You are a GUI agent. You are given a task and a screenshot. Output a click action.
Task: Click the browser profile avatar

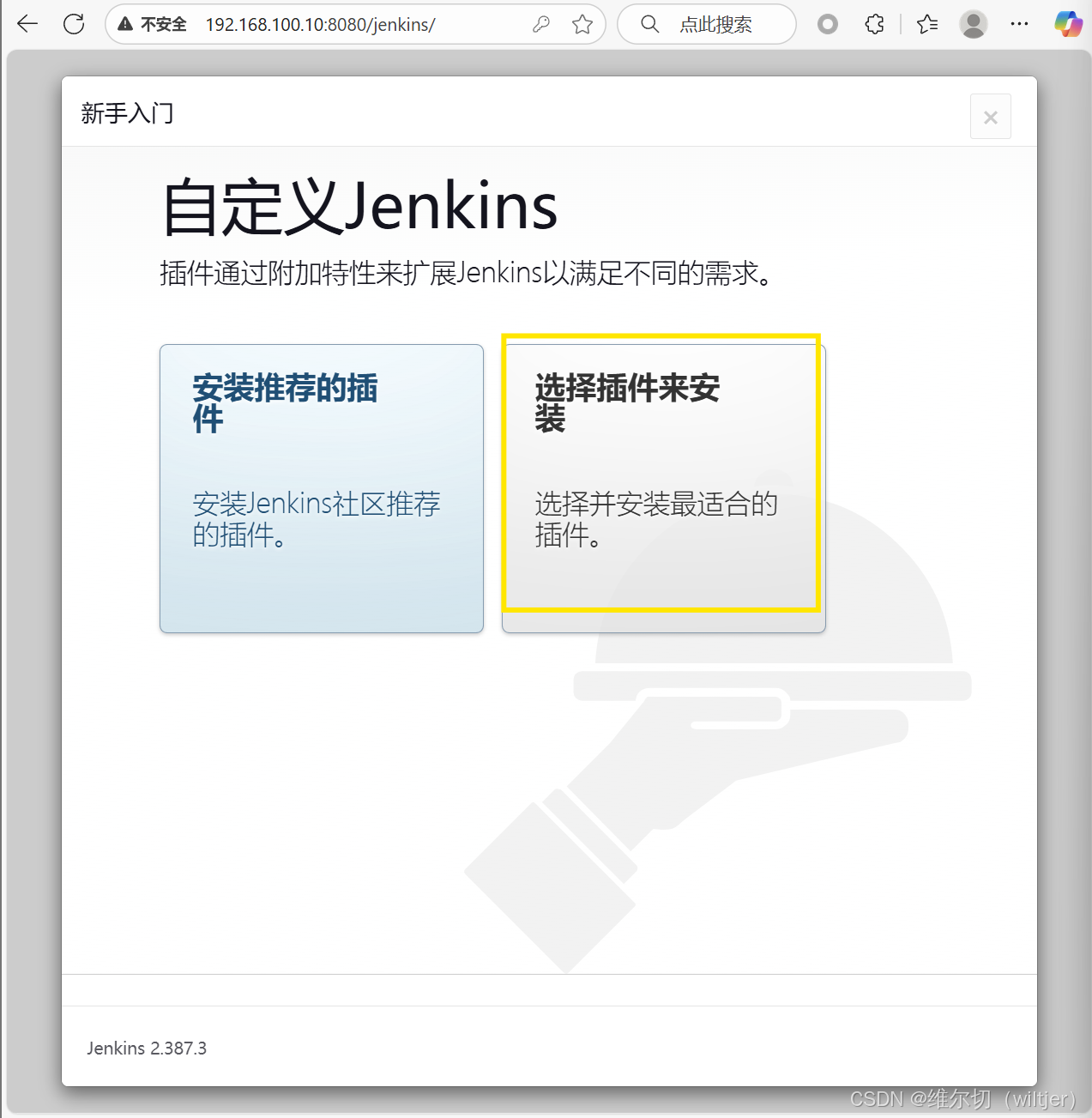click(x=973, y=24)
